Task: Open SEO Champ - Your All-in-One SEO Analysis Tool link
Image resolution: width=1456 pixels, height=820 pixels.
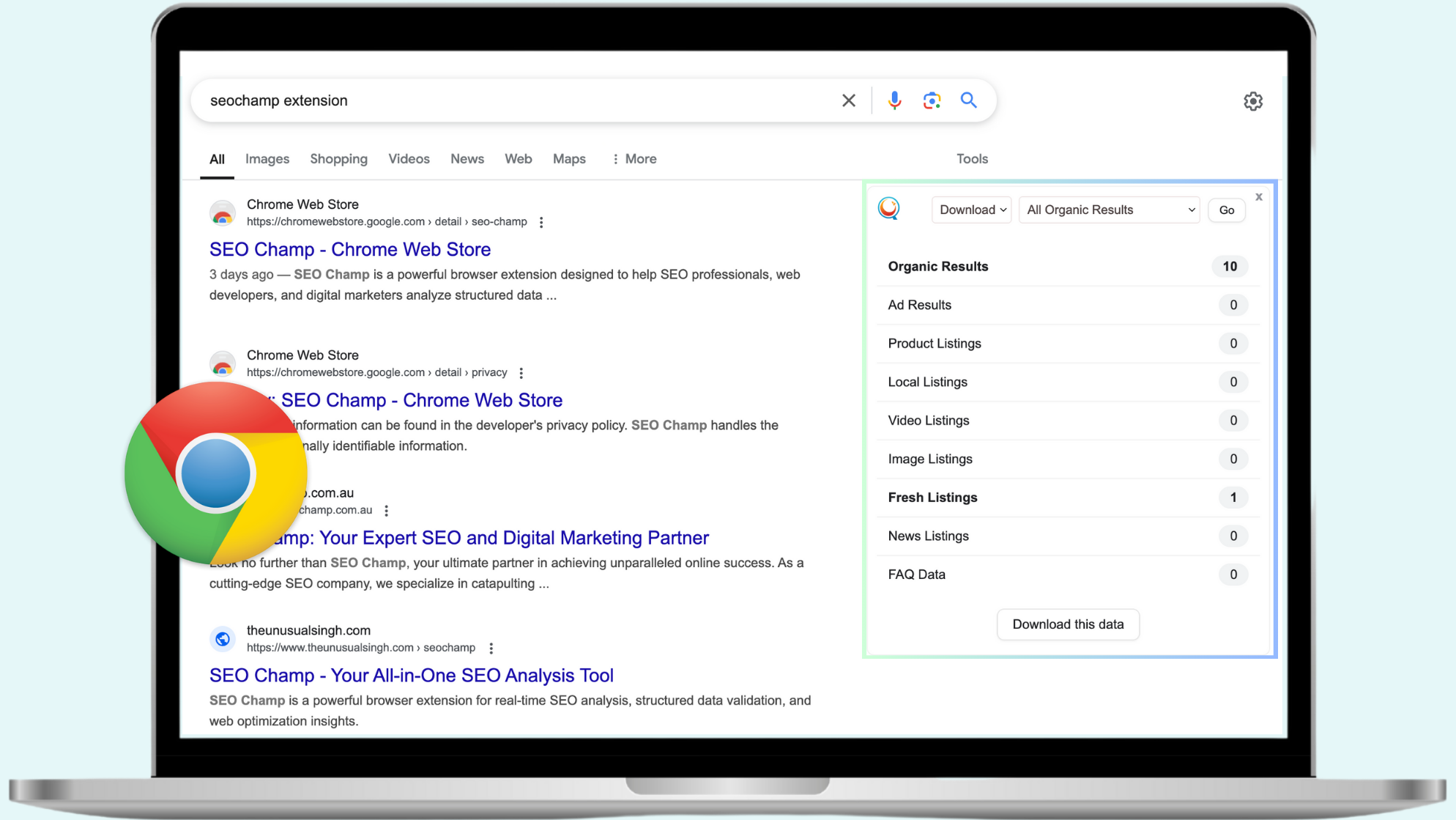Action: click(x=412, y=676)
